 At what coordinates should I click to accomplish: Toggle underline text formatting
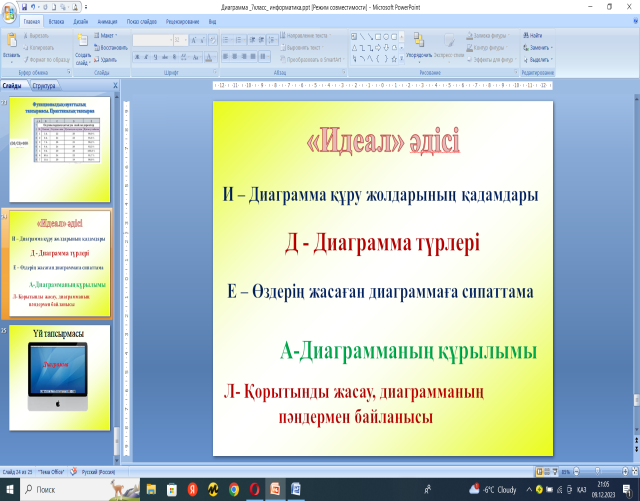[x=155, y=57]
